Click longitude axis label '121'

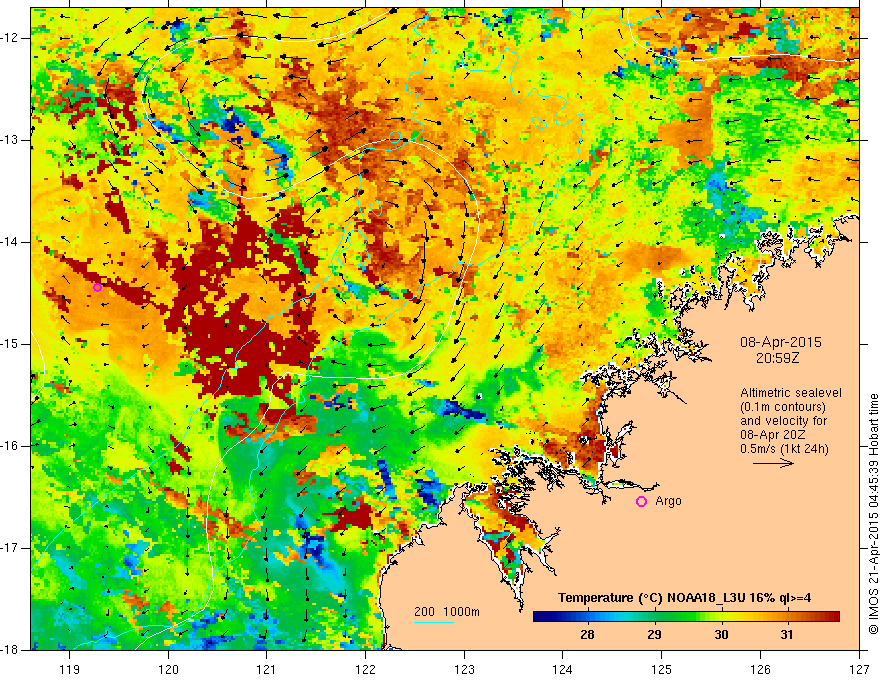267,669
